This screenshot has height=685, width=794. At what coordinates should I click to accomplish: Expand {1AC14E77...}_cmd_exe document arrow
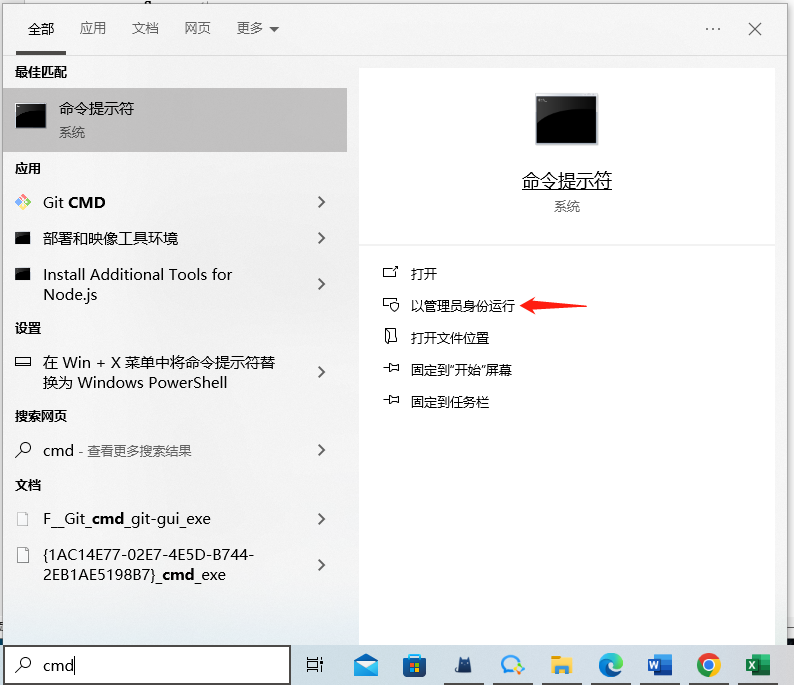coord(321,565)
